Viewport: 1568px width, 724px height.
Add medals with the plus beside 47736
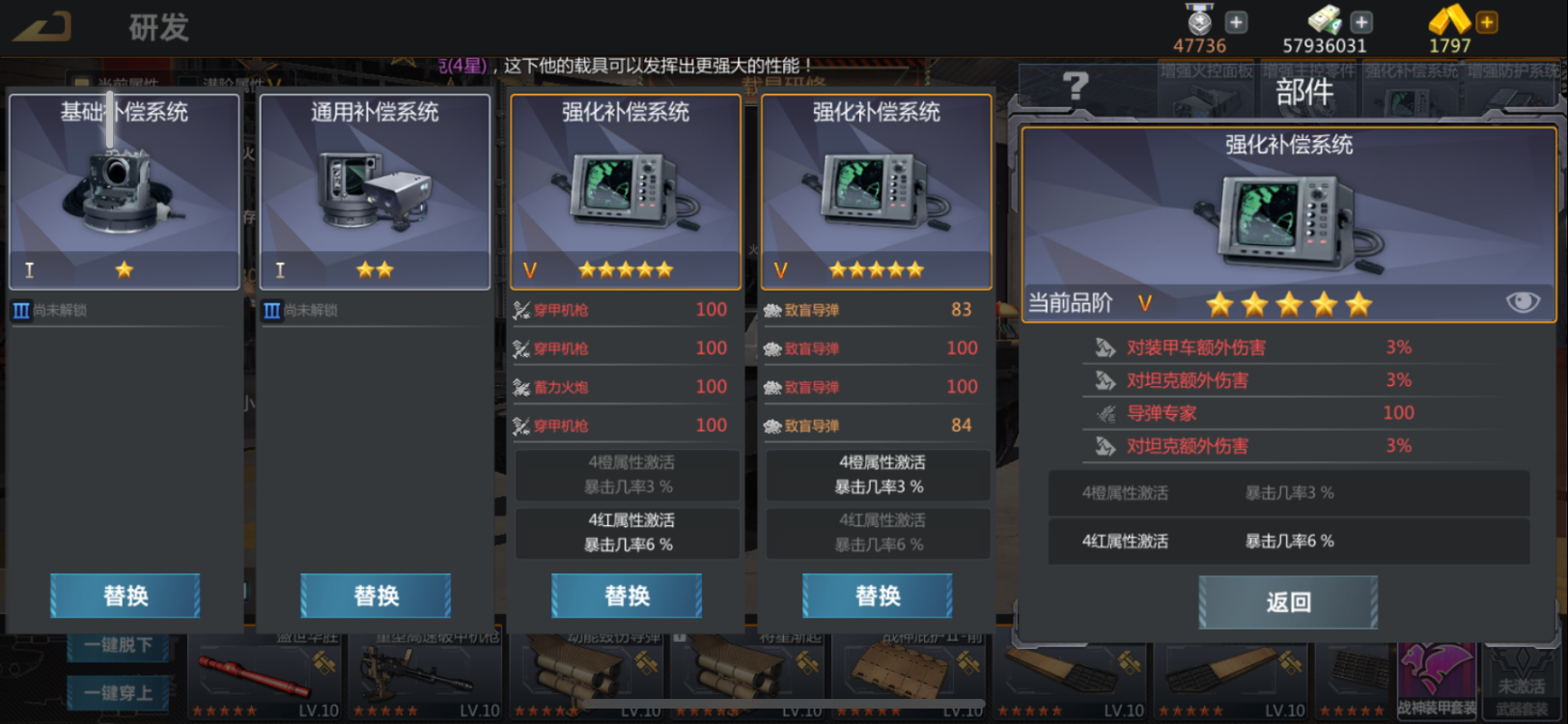(1236, 22)
